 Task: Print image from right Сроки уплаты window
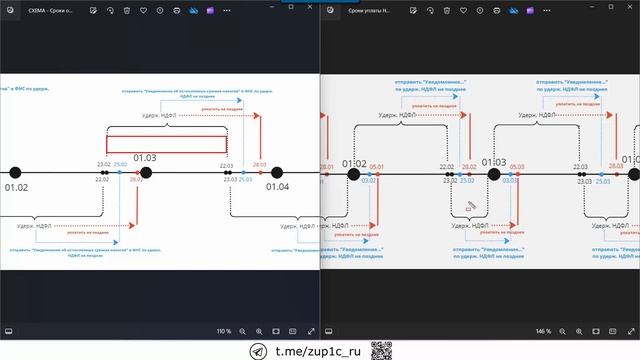[497, 11]
